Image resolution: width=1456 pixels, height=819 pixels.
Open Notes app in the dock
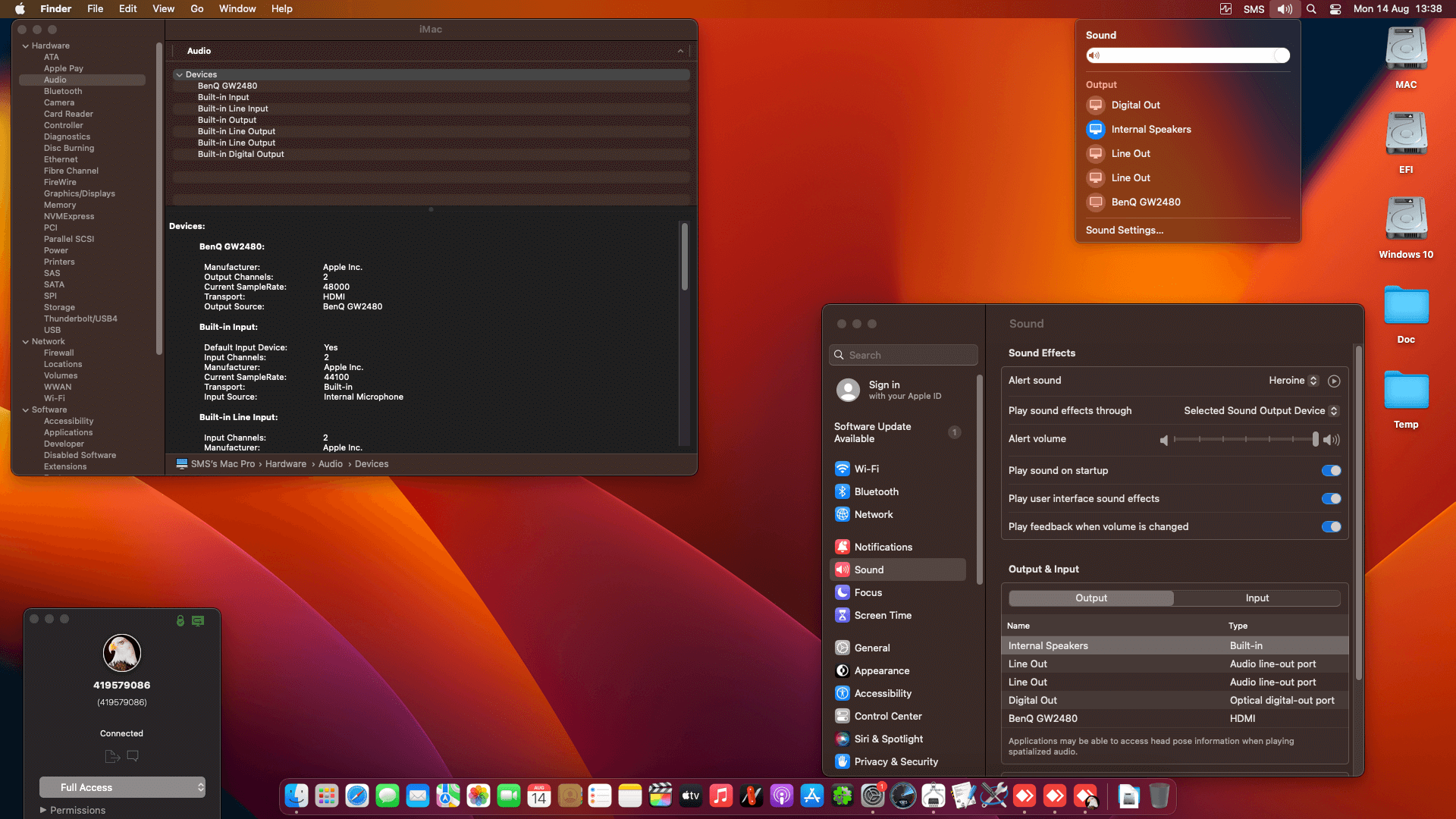click(630, 795)
